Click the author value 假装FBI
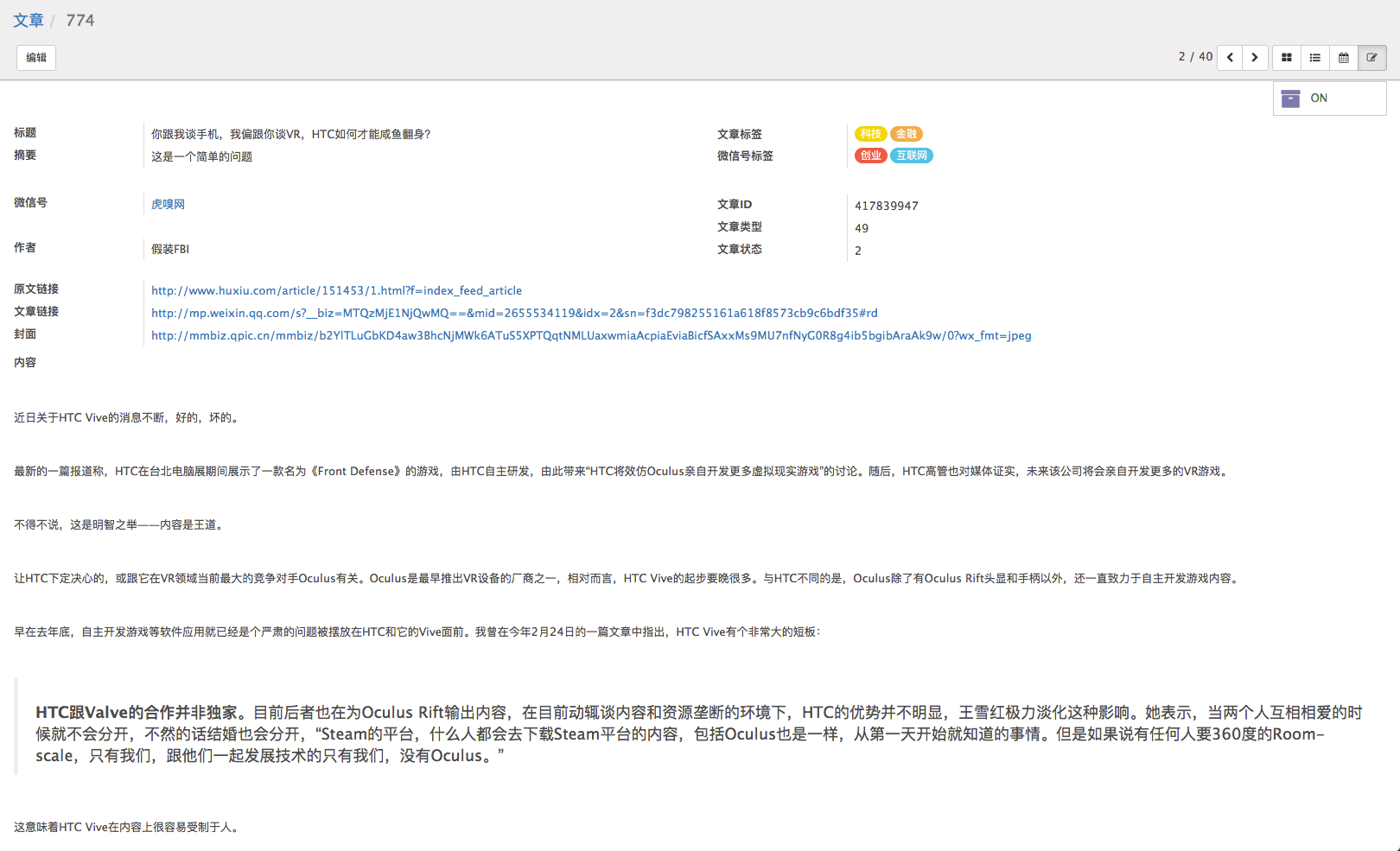The width and height of the screenshot is (1400, 851). click(x=170, y=249)
